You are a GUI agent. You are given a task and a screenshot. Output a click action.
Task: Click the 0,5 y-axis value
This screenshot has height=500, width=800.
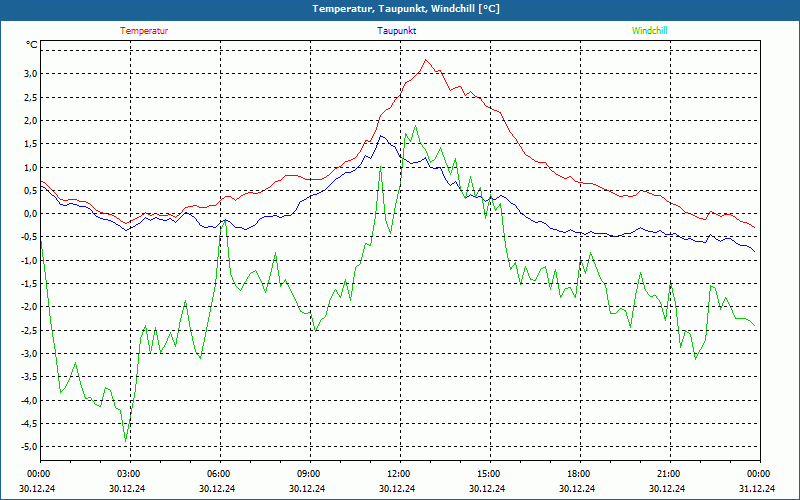(31, 190)
